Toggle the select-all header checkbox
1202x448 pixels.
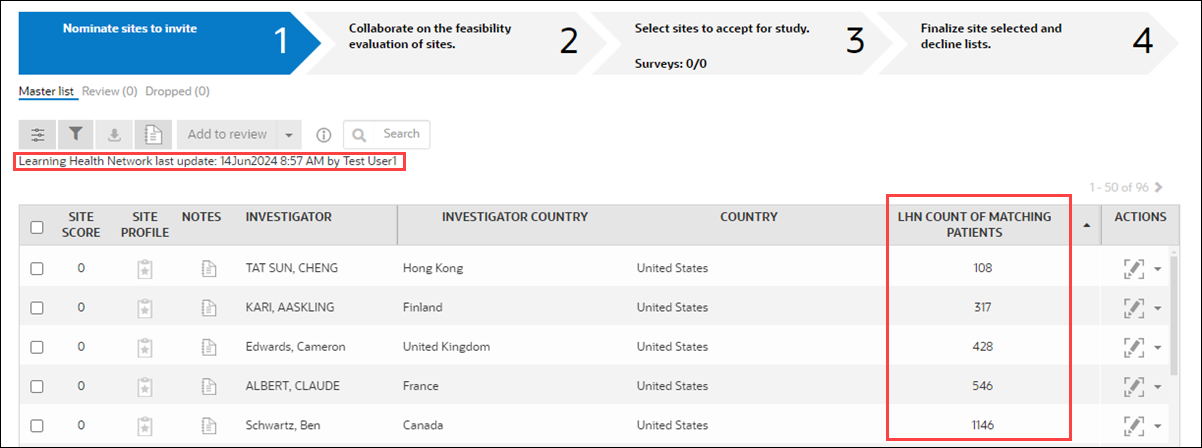click(x=37, y=227)
